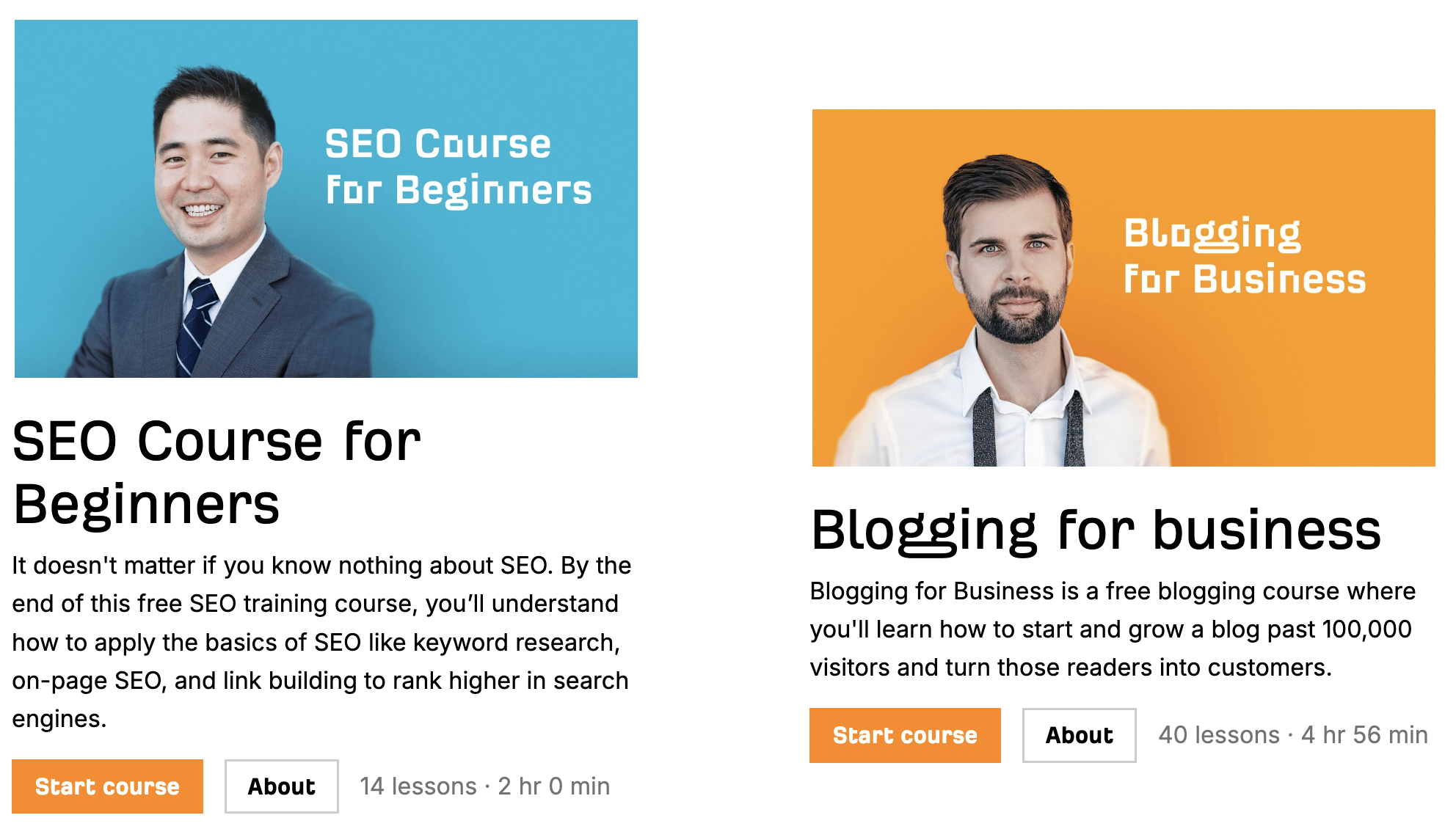
Task: Click the '4 hr 56 min' duration
Action: [1364, 735]
